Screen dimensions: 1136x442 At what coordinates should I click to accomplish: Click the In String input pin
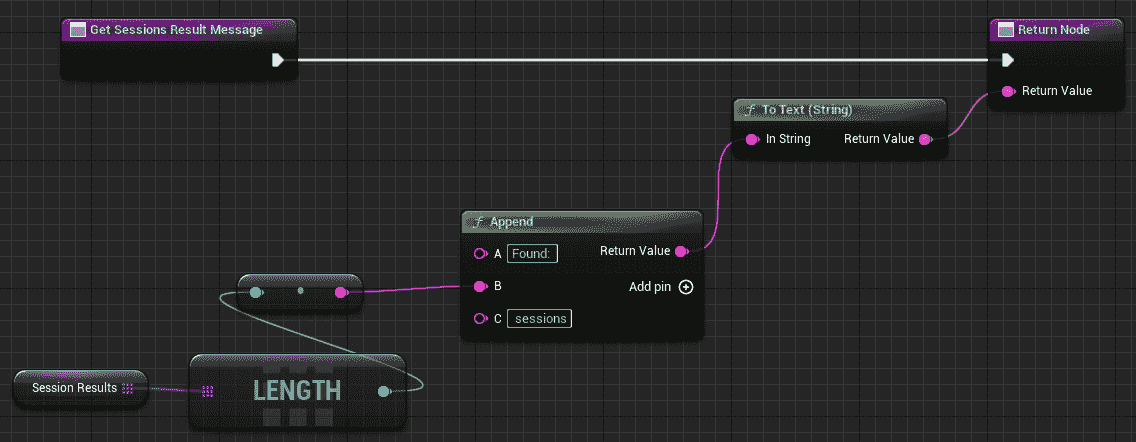coord(753,139)
